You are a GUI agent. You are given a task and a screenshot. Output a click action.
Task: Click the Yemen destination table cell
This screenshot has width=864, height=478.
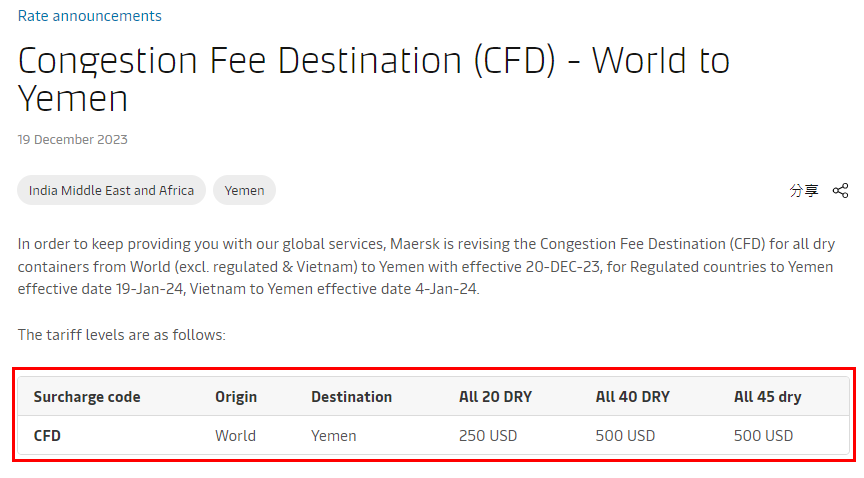[x=333, y=436]
